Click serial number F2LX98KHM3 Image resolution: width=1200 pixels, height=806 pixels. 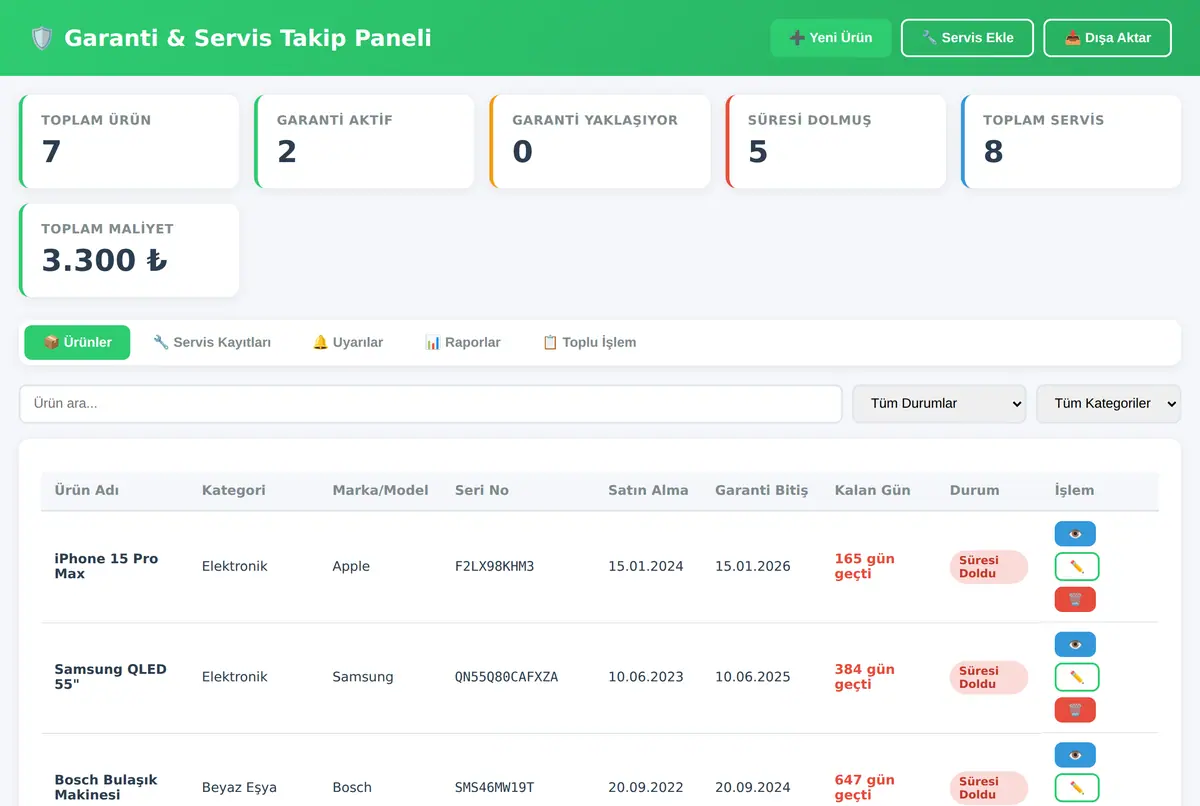pos(495,567)
